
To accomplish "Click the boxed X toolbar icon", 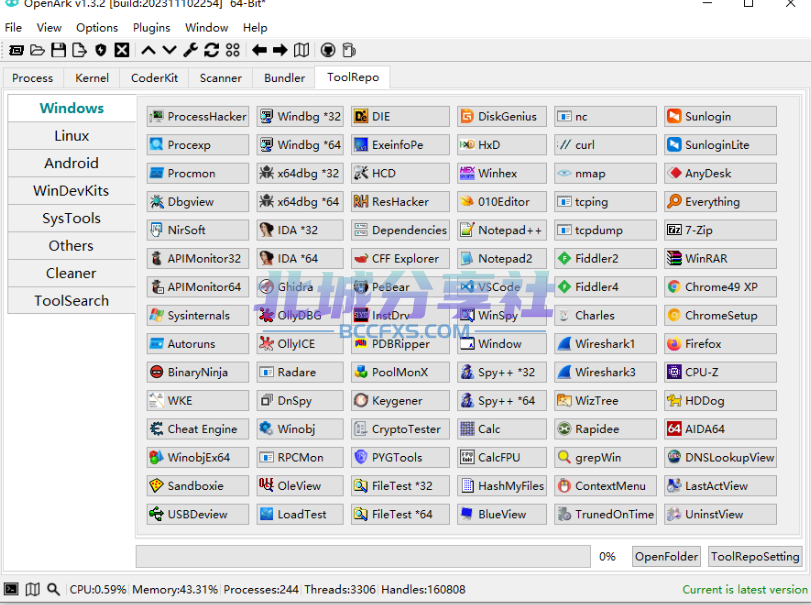I will tap(122, 50).
